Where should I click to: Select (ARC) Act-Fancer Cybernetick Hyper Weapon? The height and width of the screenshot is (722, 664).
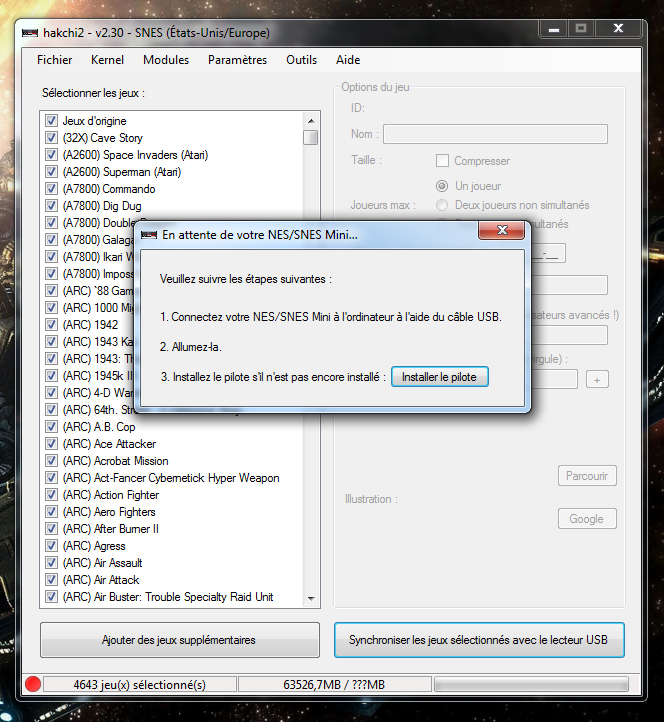coord(171,478)
